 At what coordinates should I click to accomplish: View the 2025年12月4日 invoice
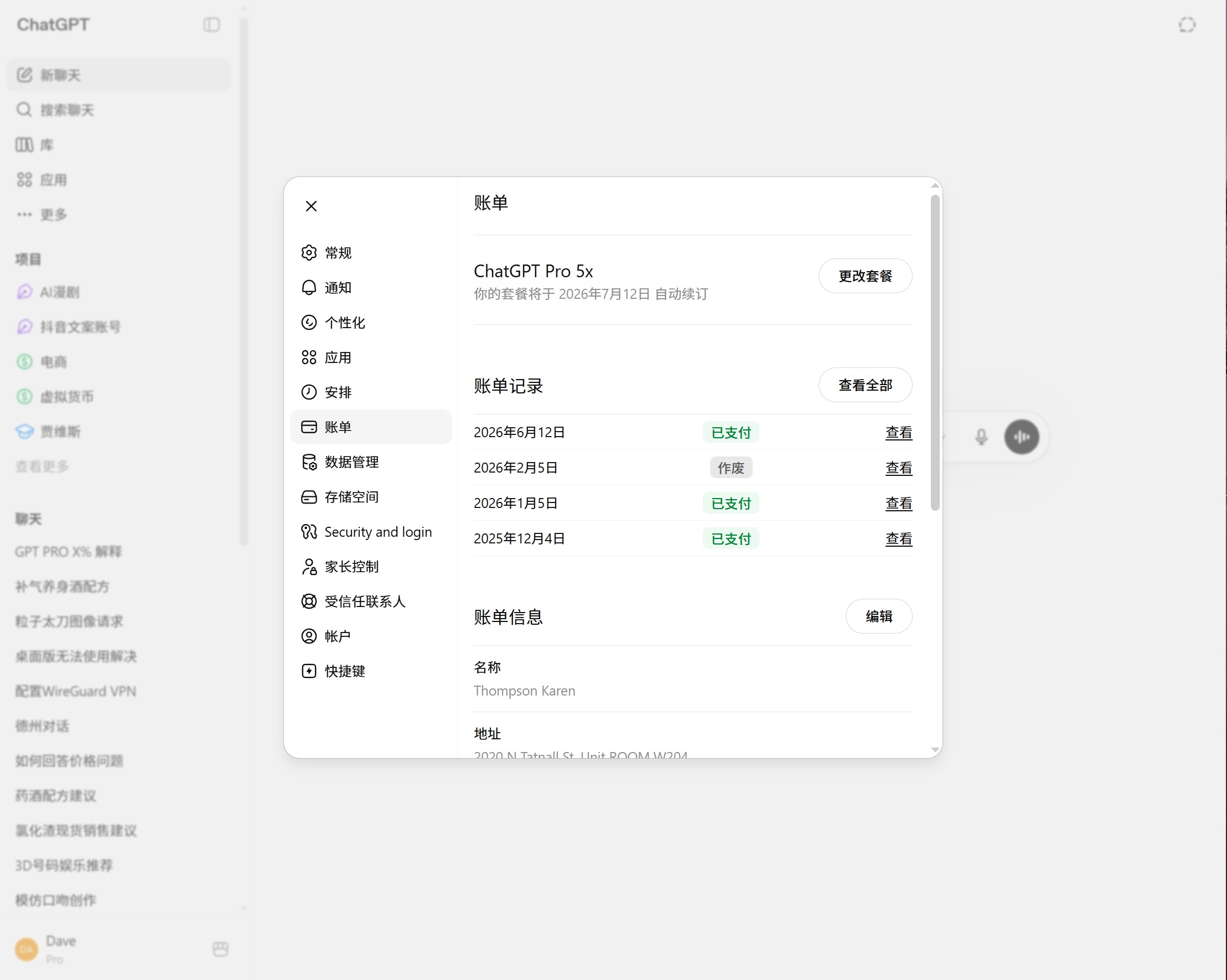(x=899, y=538)
